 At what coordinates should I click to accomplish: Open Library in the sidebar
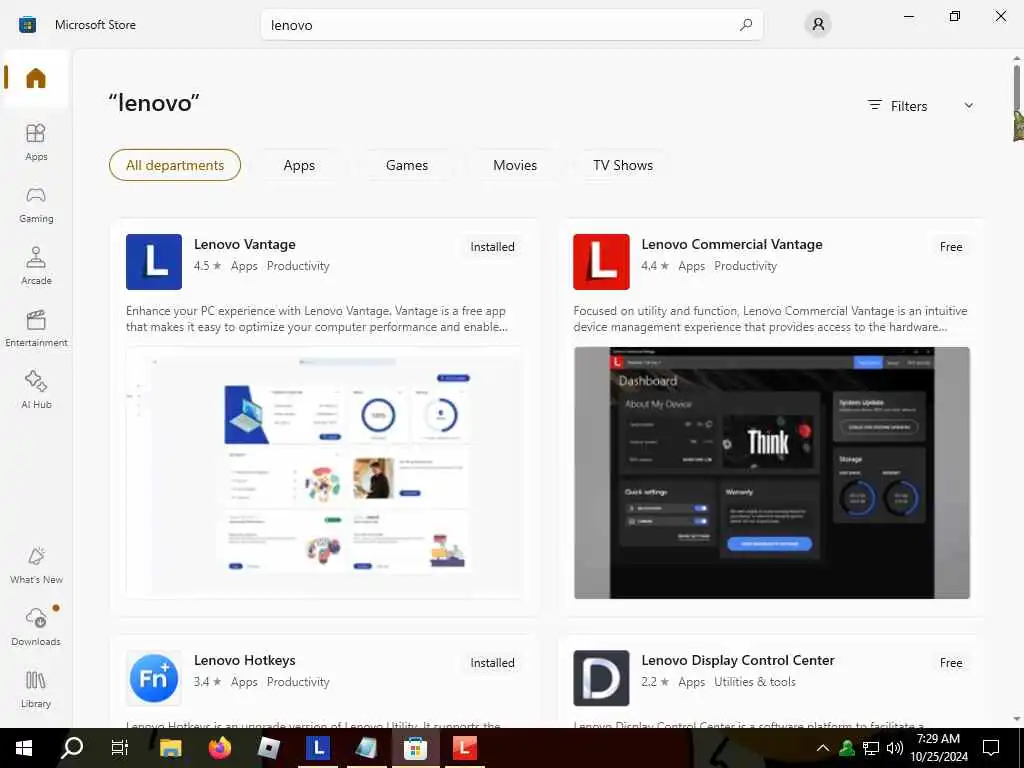[36, 689]
